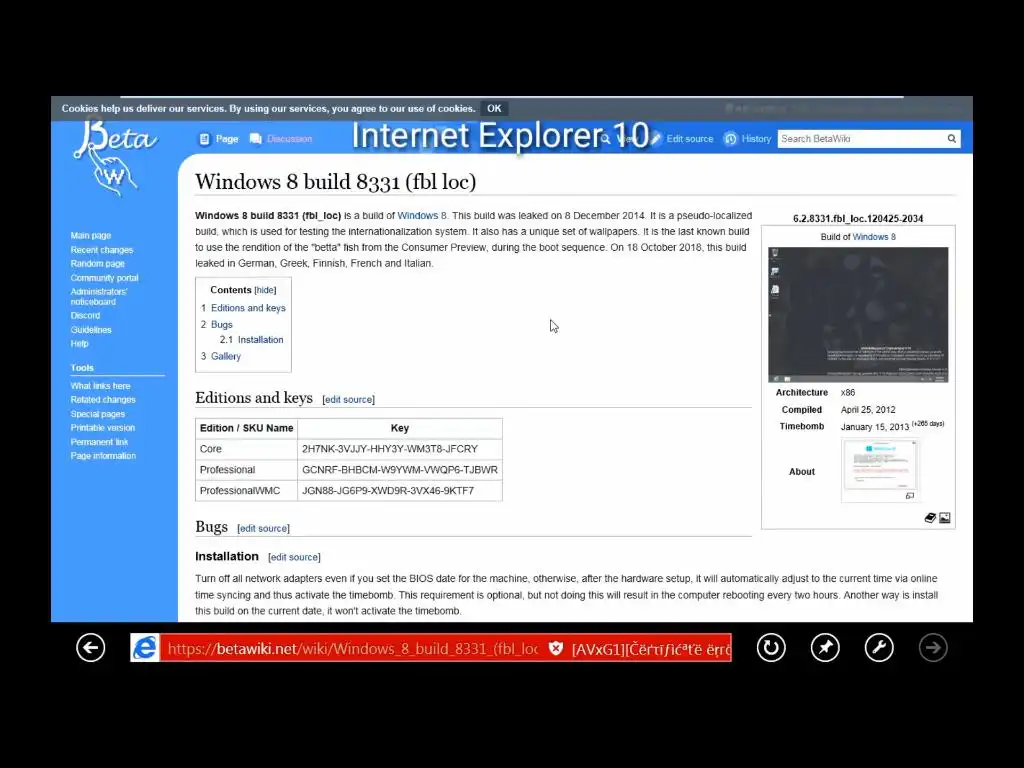Go back with the IE back arrow

tap(90, 648)
